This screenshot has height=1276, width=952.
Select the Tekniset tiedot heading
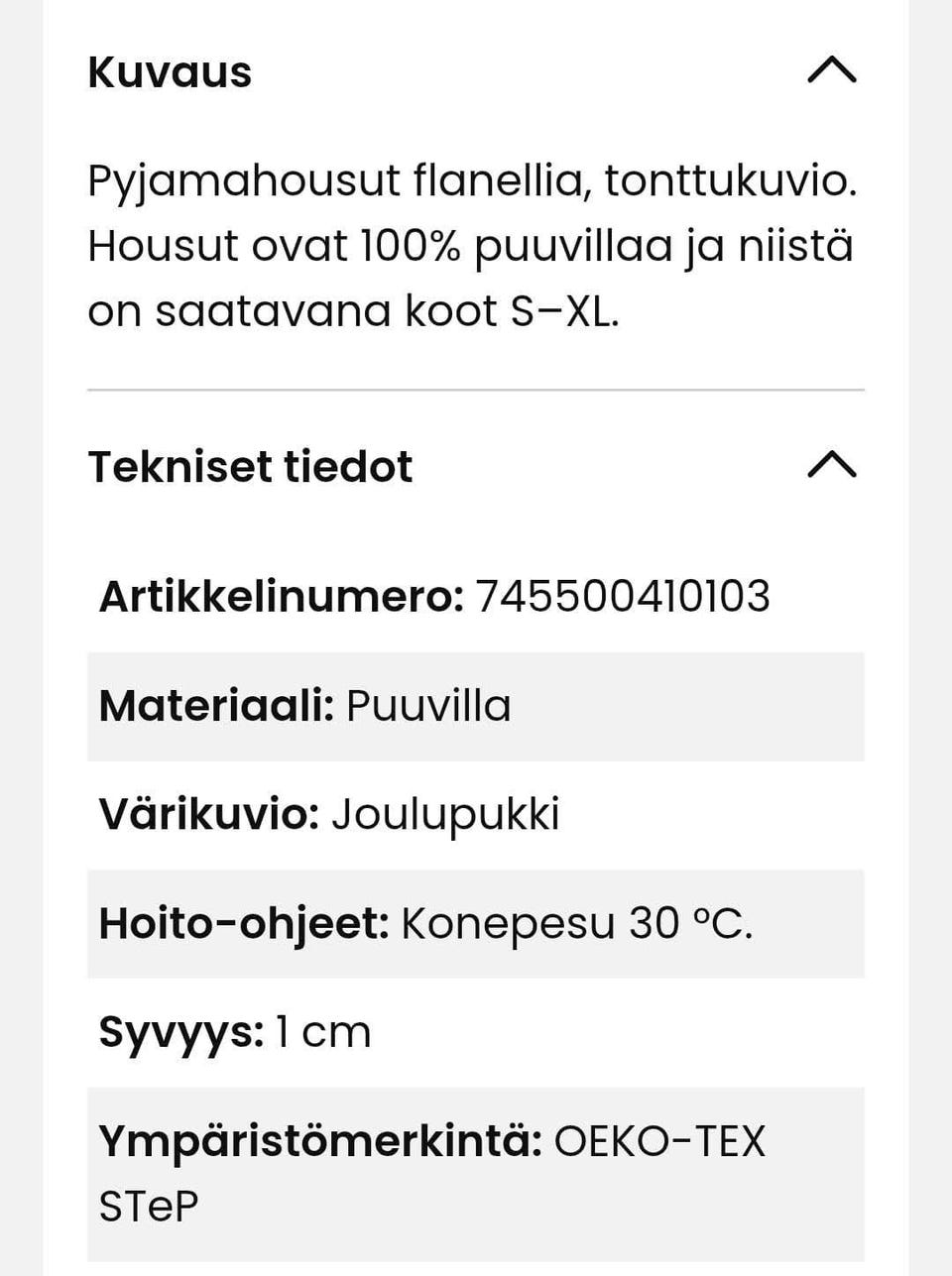[x=251, y=465]
